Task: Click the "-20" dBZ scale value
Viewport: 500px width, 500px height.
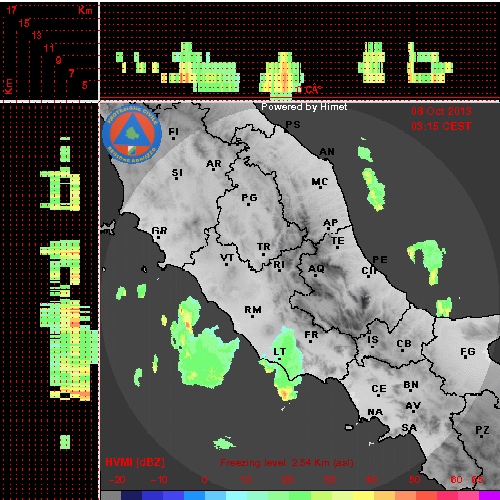Action: (117, 480)
